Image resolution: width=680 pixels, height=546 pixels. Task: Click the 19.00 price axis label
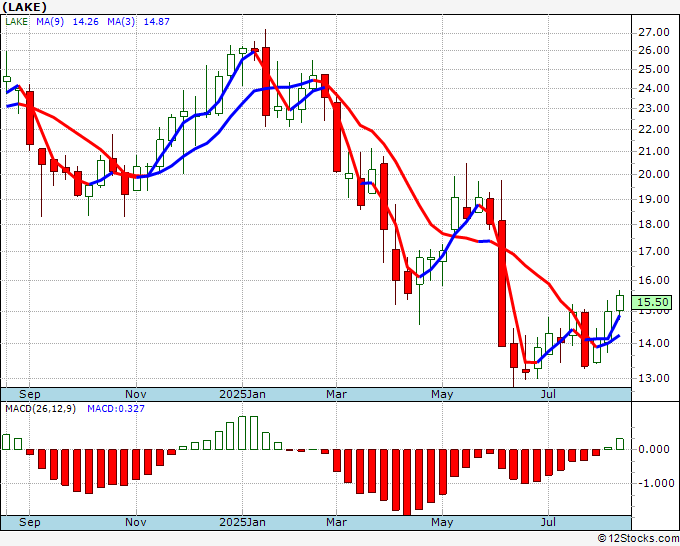click(654, 199)
